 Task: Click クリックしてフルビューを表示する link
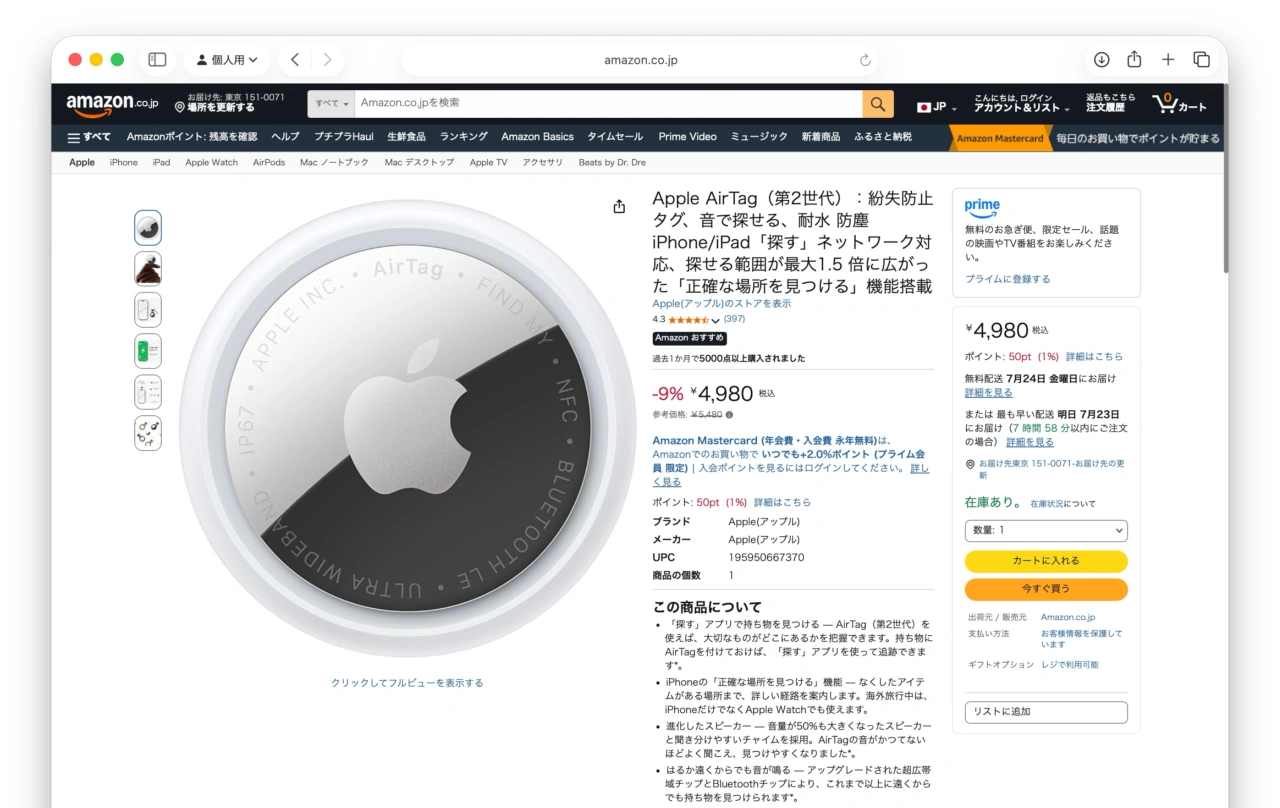click(x=407, y=683)
